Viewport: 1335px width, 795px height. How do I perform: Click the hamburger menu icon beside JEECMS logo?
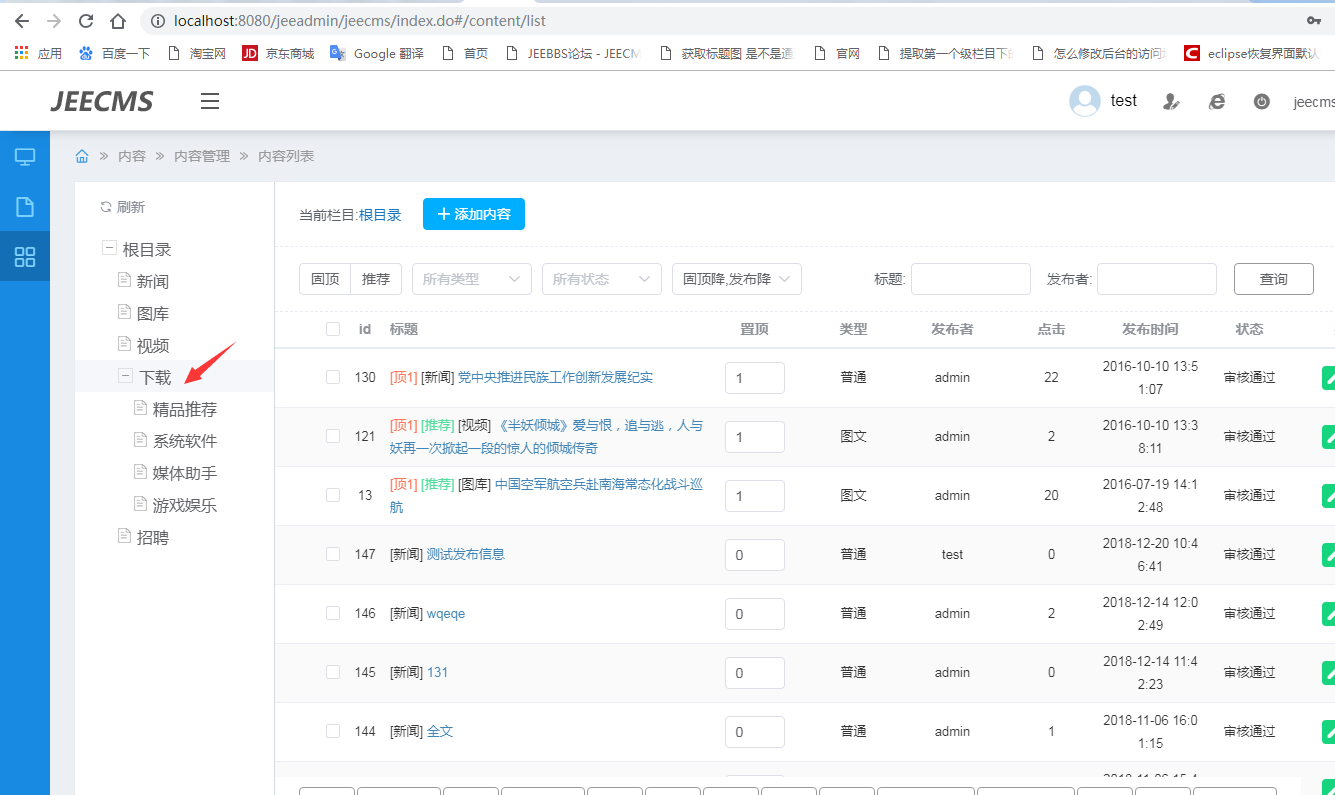pyautogui.click(x=210, y=101)
